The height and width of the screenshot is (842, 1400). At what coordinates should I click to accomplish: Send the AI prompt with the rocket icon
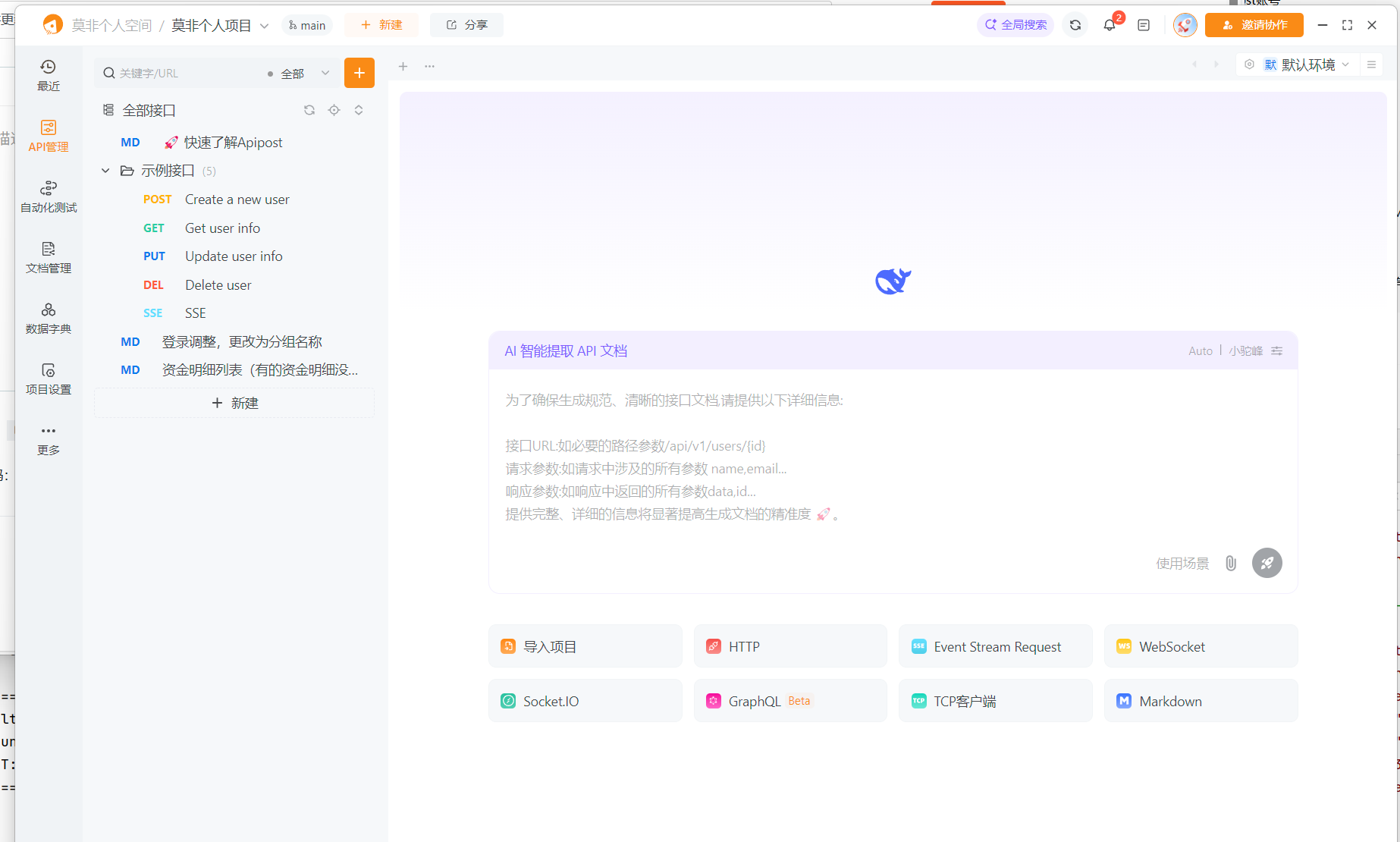click(1267, 563)
